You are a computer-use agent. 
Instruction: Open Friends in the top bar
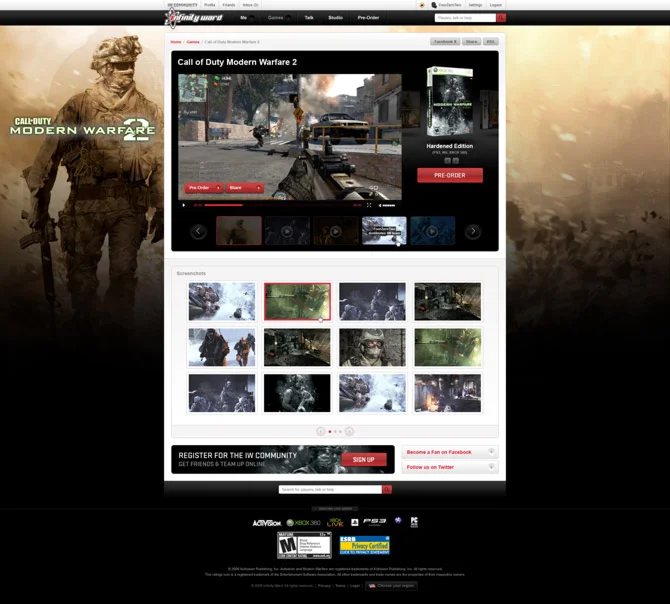[229, 5]
